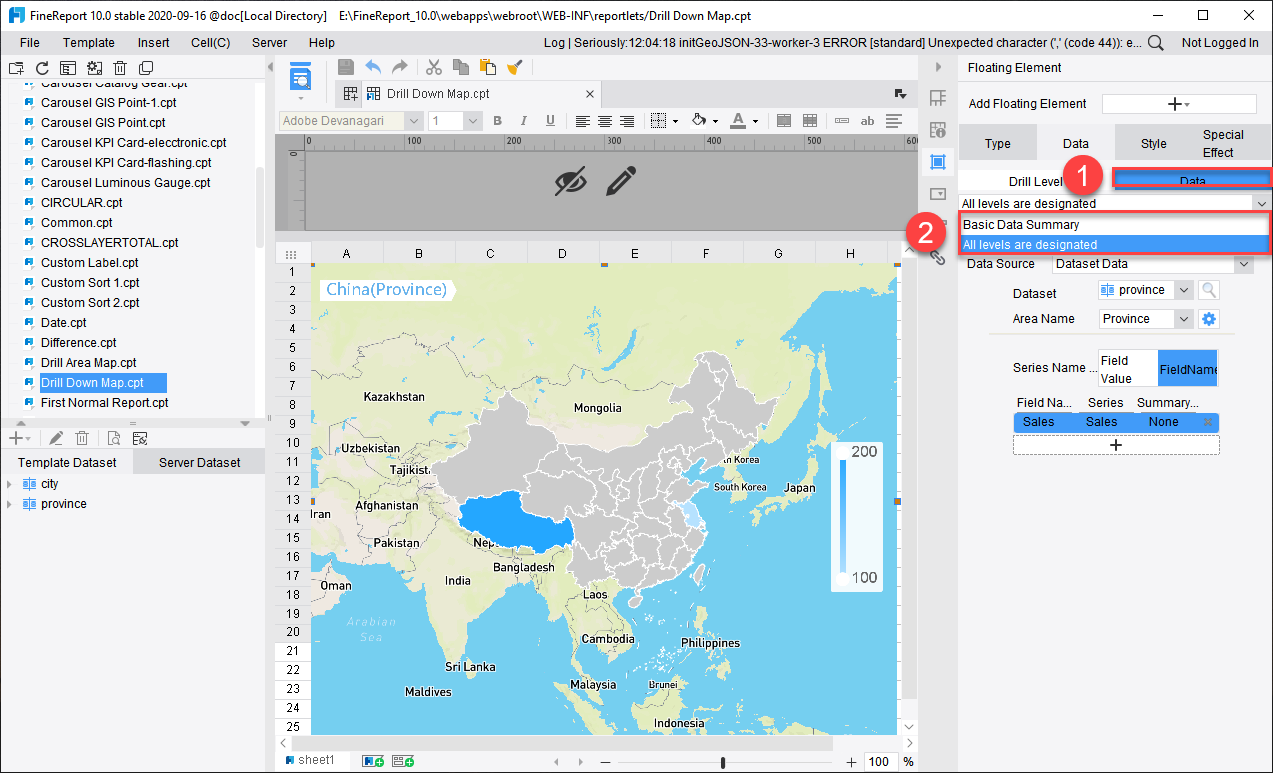Click the zoom percentage input field
The width and height of the screenshot is (1273, 773).
[x=879, y=760]
